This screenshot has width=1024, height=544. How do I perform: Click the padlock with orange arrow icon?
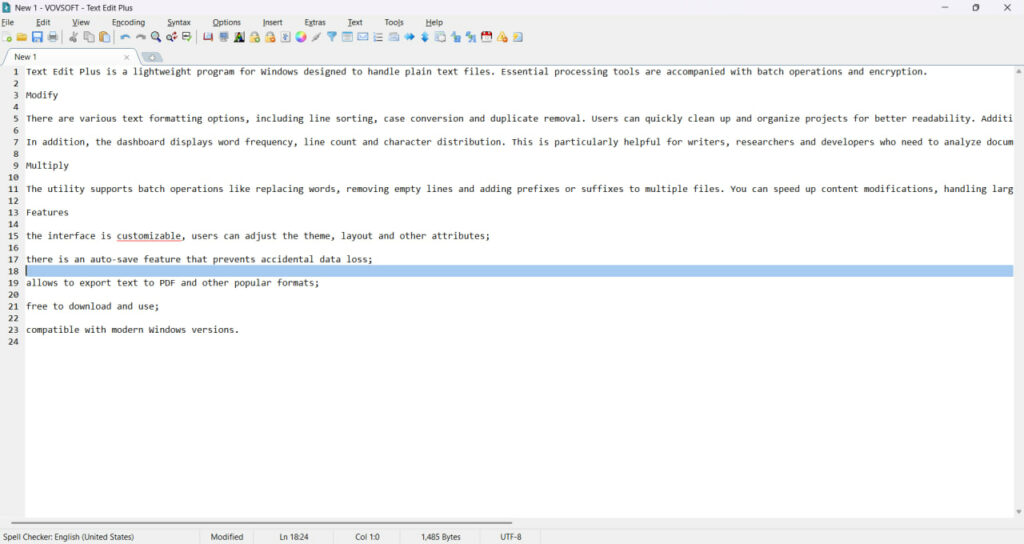pyautogui.click(x=270, y=37)
